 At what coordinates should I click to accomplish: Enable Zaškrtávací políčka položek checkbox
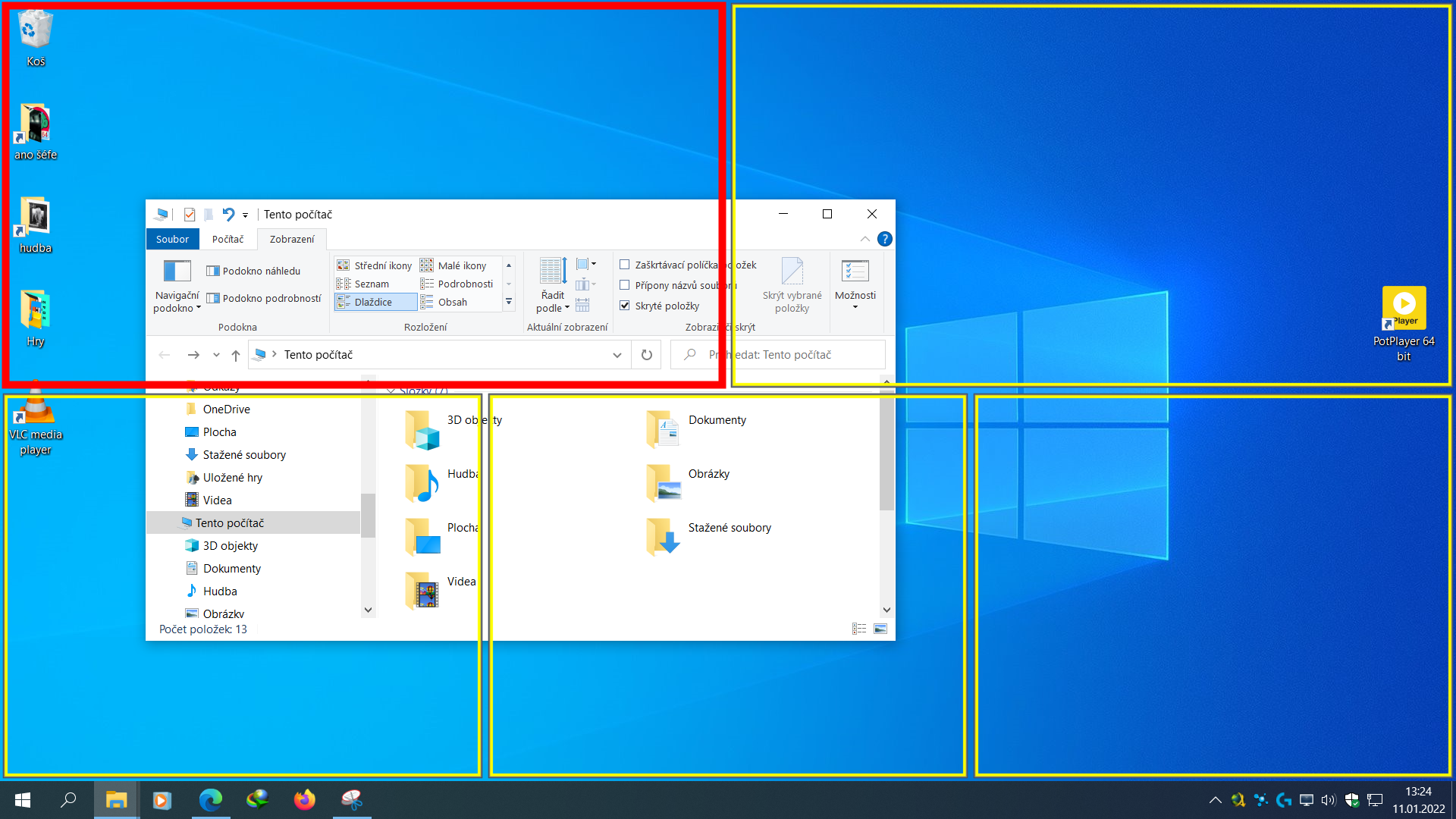625,265
